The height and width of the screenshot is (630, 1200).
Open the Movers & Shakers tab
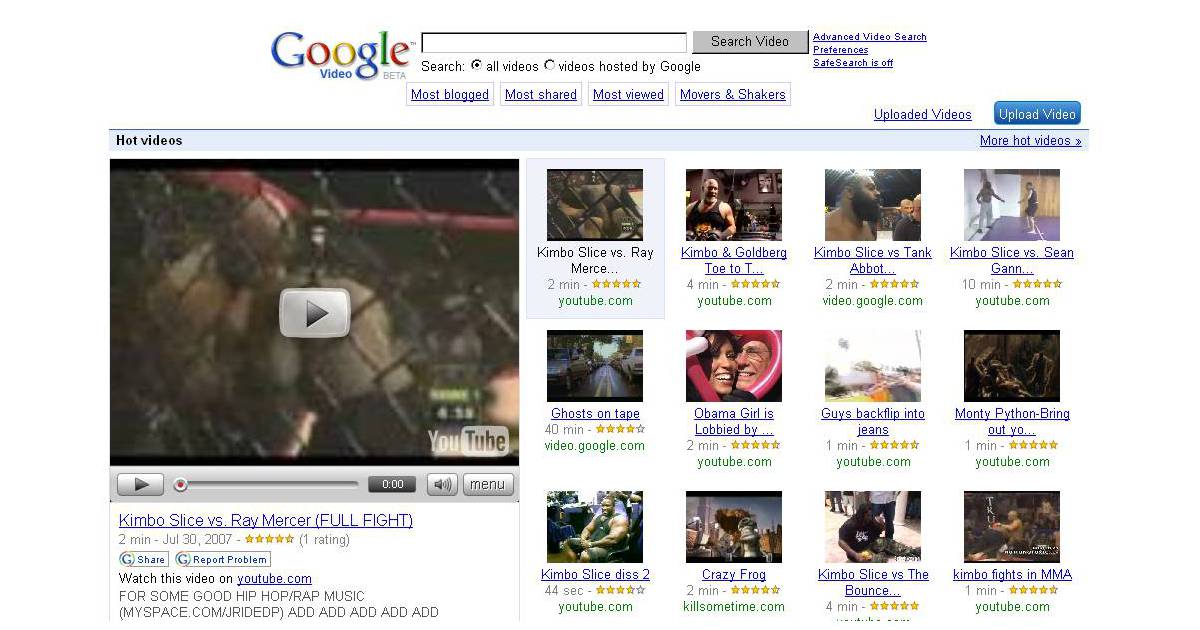coord(732,95)
